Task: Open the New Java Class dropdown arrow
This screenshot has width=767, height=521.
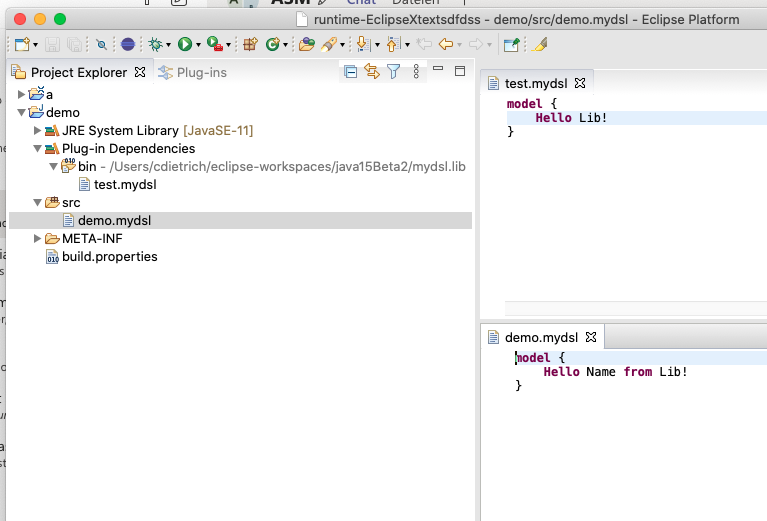Action: (285, 45)
